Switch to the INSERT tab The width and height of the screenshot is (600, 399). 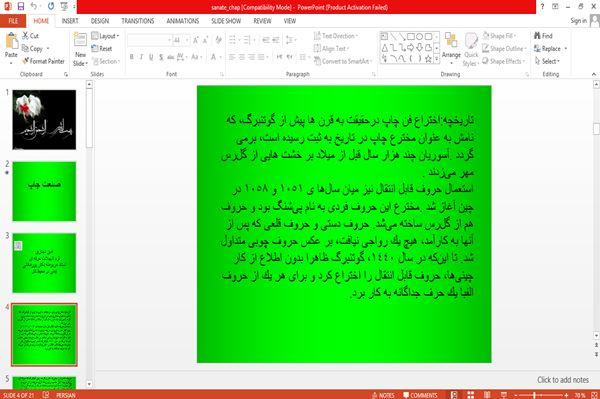tap(70, 21)
